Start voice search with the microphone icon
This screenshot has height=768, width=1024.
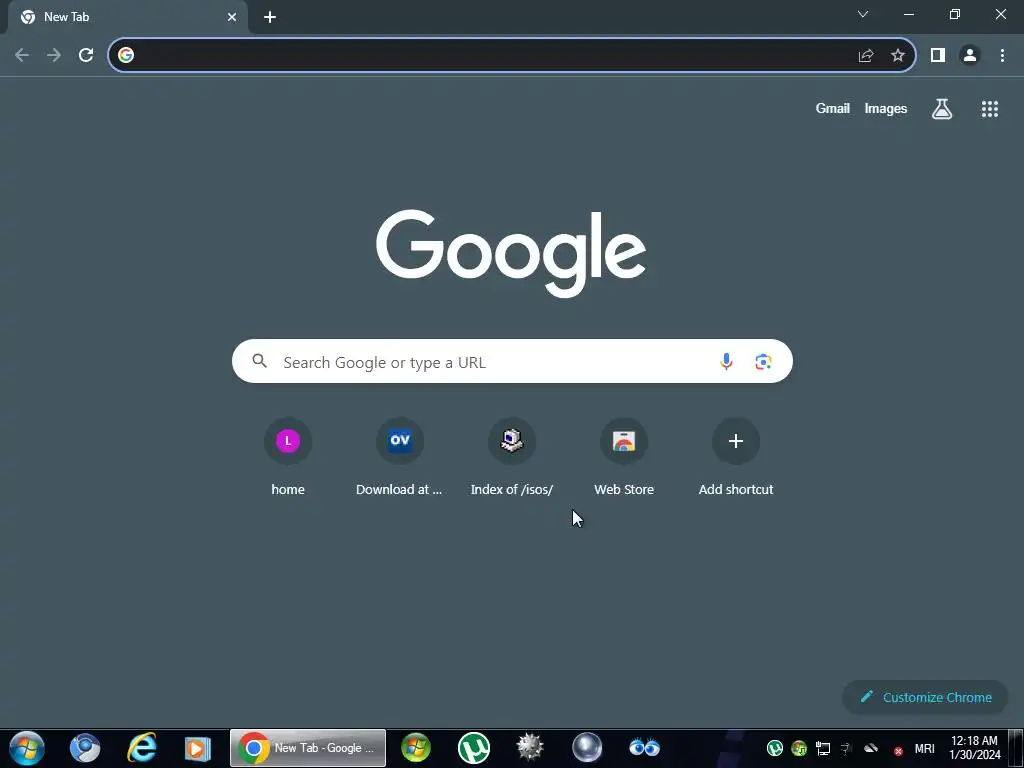tap(726, 361)
